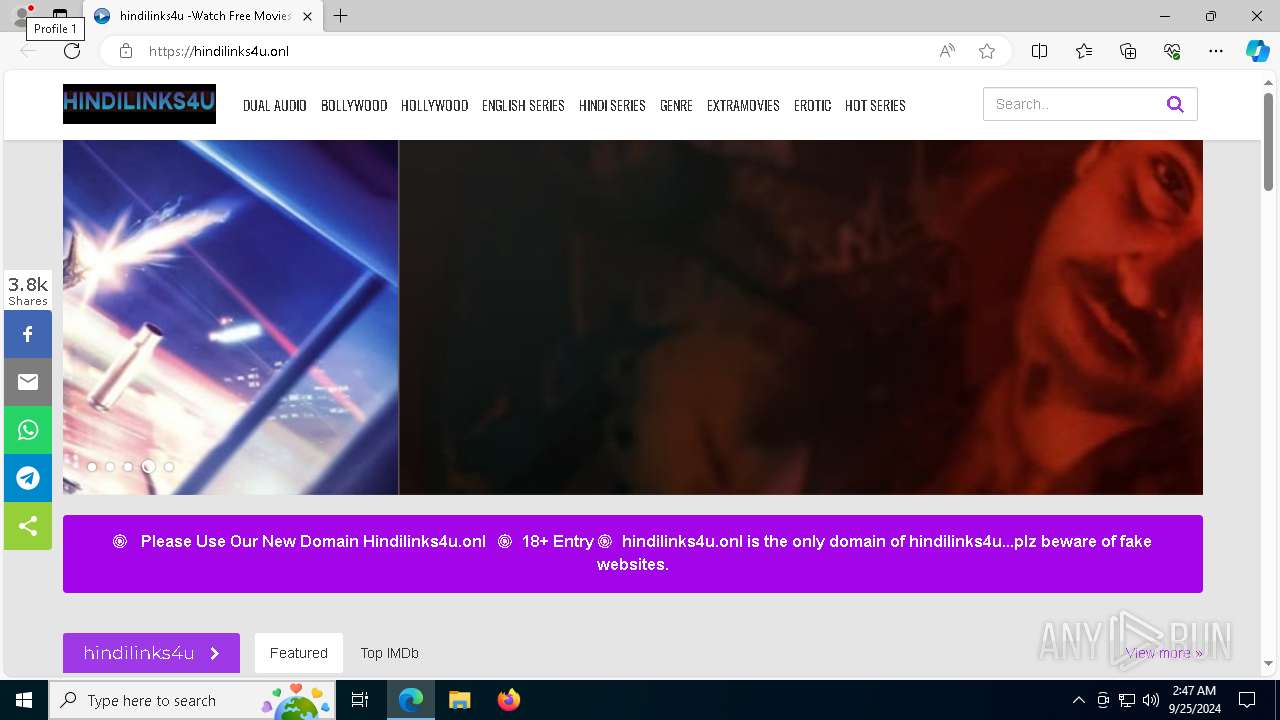Open the notifications center icon
1280x720 pixels.
pos(1247,700)
